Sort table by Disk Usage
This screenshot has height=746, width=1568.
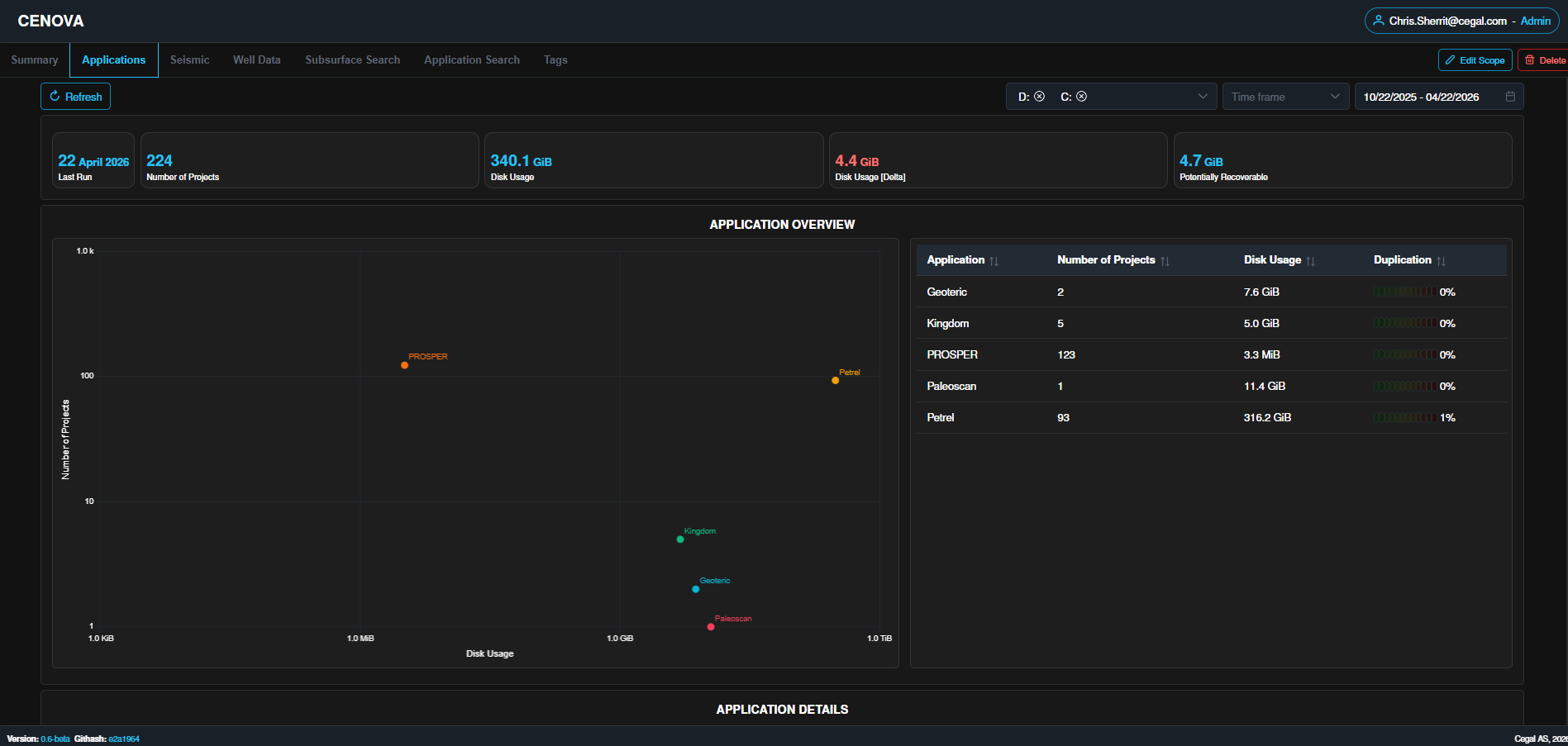tap(1310, 261)
